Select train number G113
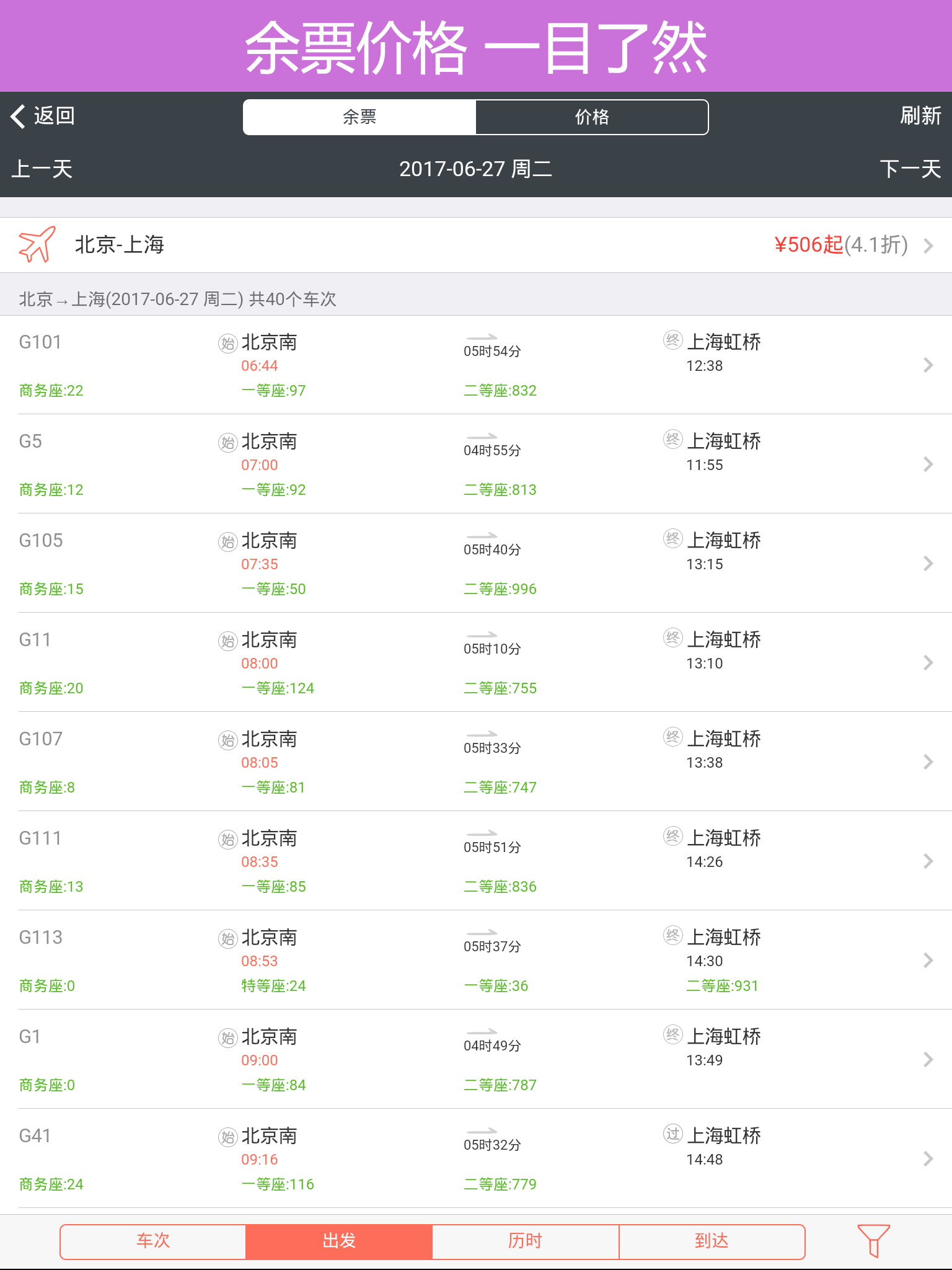This screenshot has height=1270, width=952. [x=41, y=938]
